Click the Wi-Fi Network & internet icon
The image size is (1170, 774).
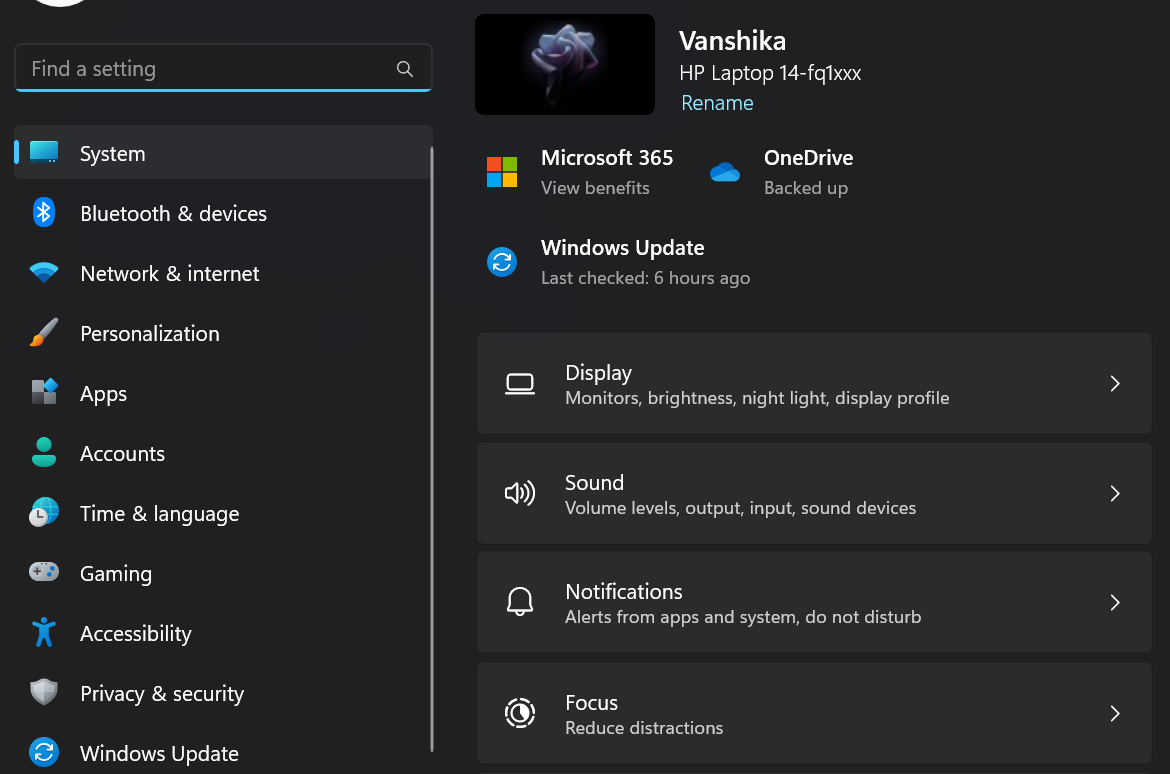(44, 273)
